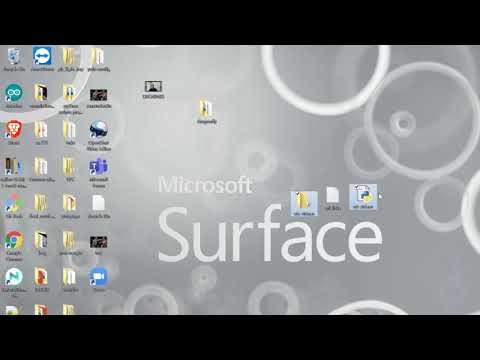Select the multicolored pinwheel shortcut above Chrome
This screenshot has width=480, height=360.
tap(14, 206)
